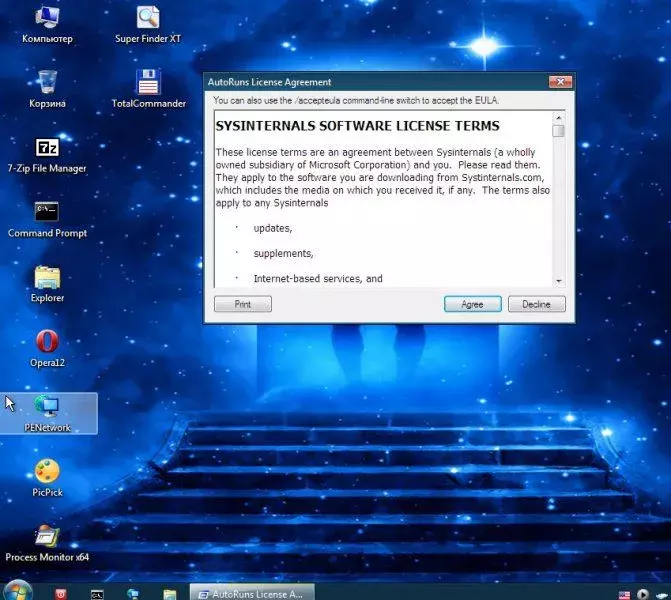Click the license scrollbar up arrow
The image size is (671, 600).
pyautogui.click(x=558, y=117)
